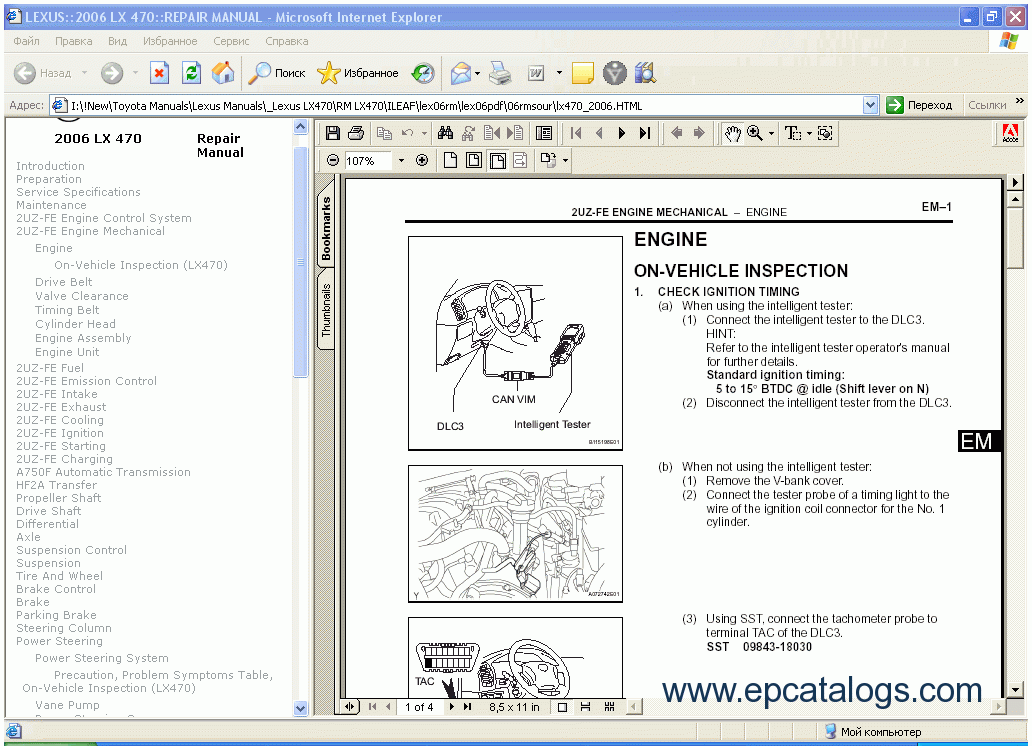This screenshot has height=746, width=1032.
Task: Click the show/hide navigation pane icon
Action: point(544,134)
